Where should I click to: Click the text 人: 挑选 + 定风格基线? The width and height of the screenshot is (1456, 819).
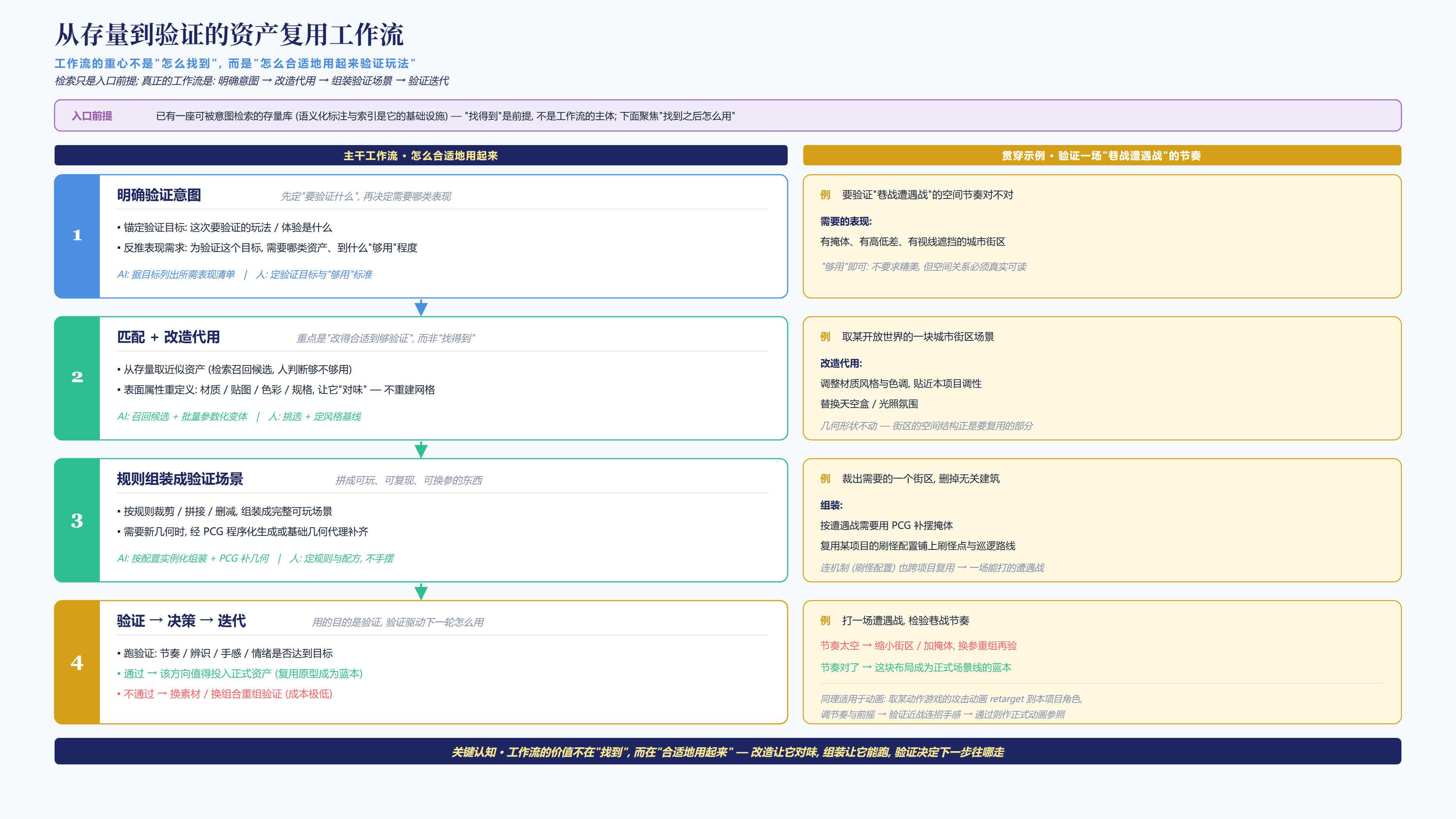pyautogui.click(x=314, y=416)
